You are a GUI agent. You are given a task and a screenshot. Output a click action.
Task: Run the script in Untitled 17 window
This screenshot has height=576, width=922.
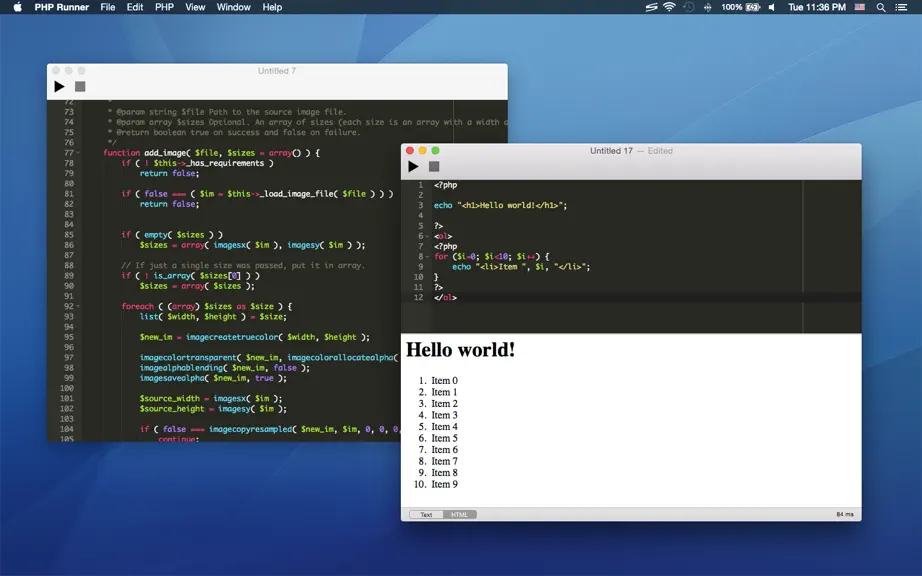point(413,167)
